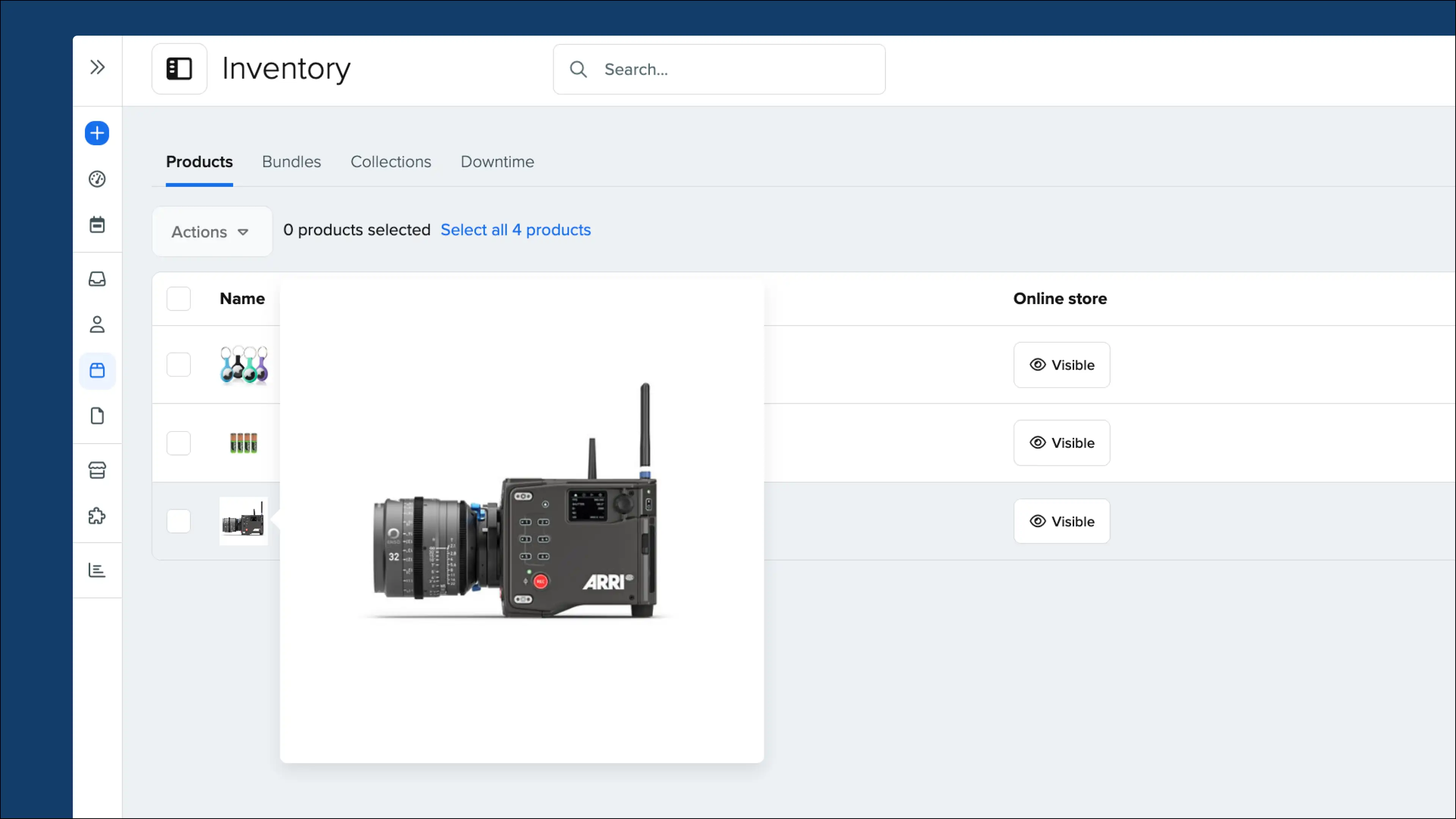Open the integrations puzzle-piece icon
The width and height of the screenshot is (1456, 819).
pos(97,516)
